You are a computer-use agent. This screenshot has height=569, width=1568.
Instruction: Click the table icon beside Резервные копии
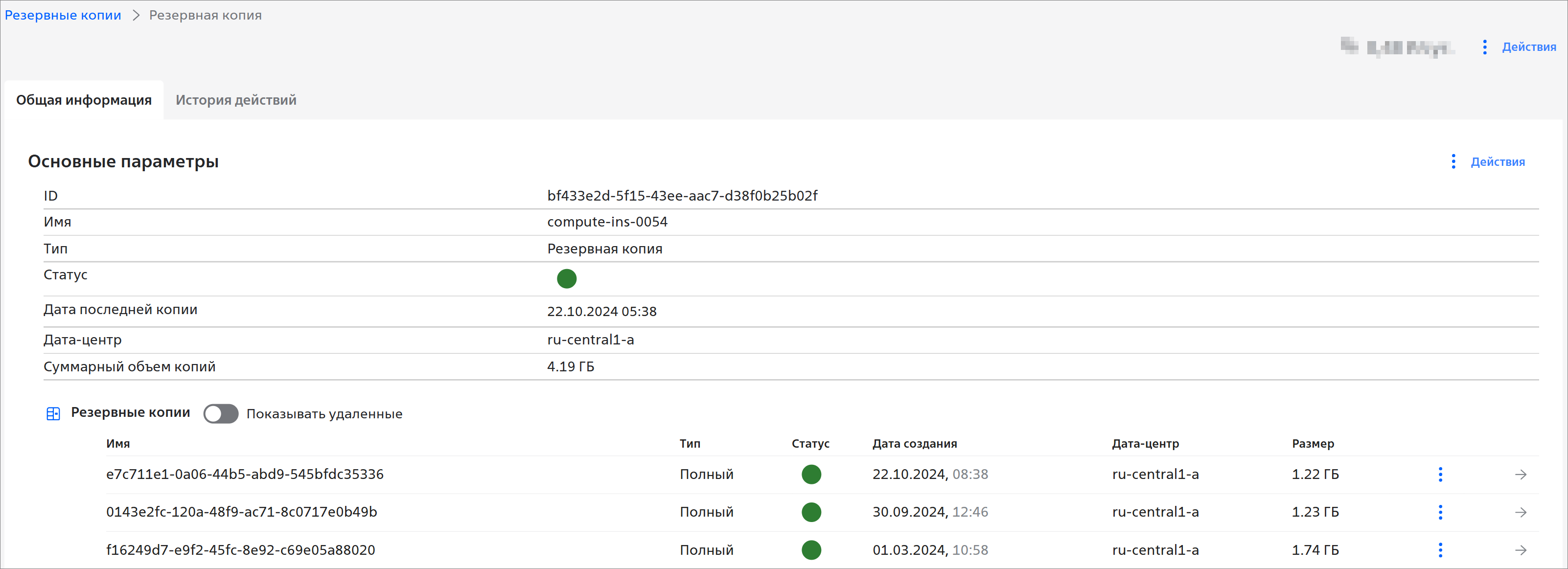pyautogui.click(x=53, y=414)
